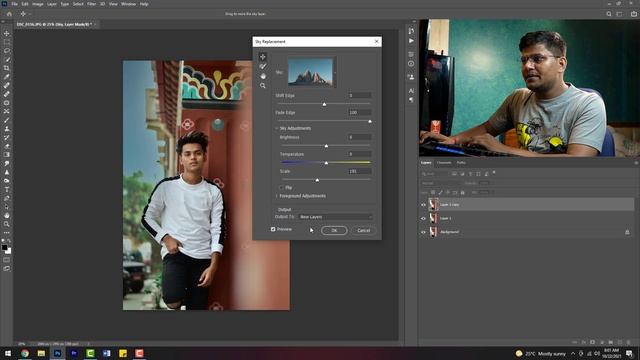The height and width of the screenshot is (360, 640).
Task: Open the Actions play panel icon
Action: [411, 41]
